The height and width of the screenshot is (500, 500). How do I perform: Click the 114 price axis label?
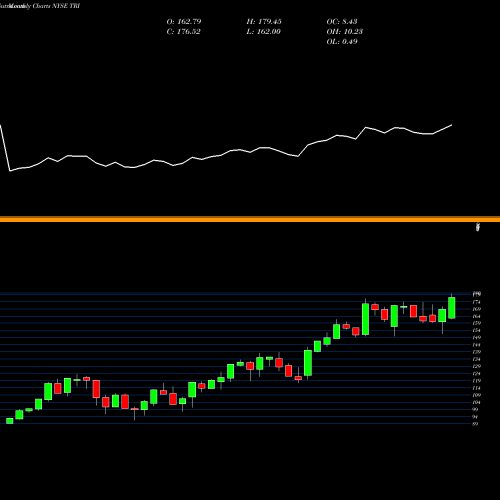click(476, 388)
